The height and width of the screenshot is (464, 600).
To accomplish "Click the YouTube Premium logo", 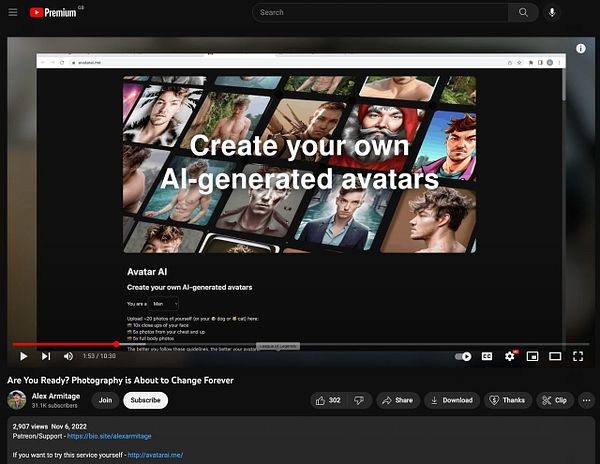I will coord(54,12).
